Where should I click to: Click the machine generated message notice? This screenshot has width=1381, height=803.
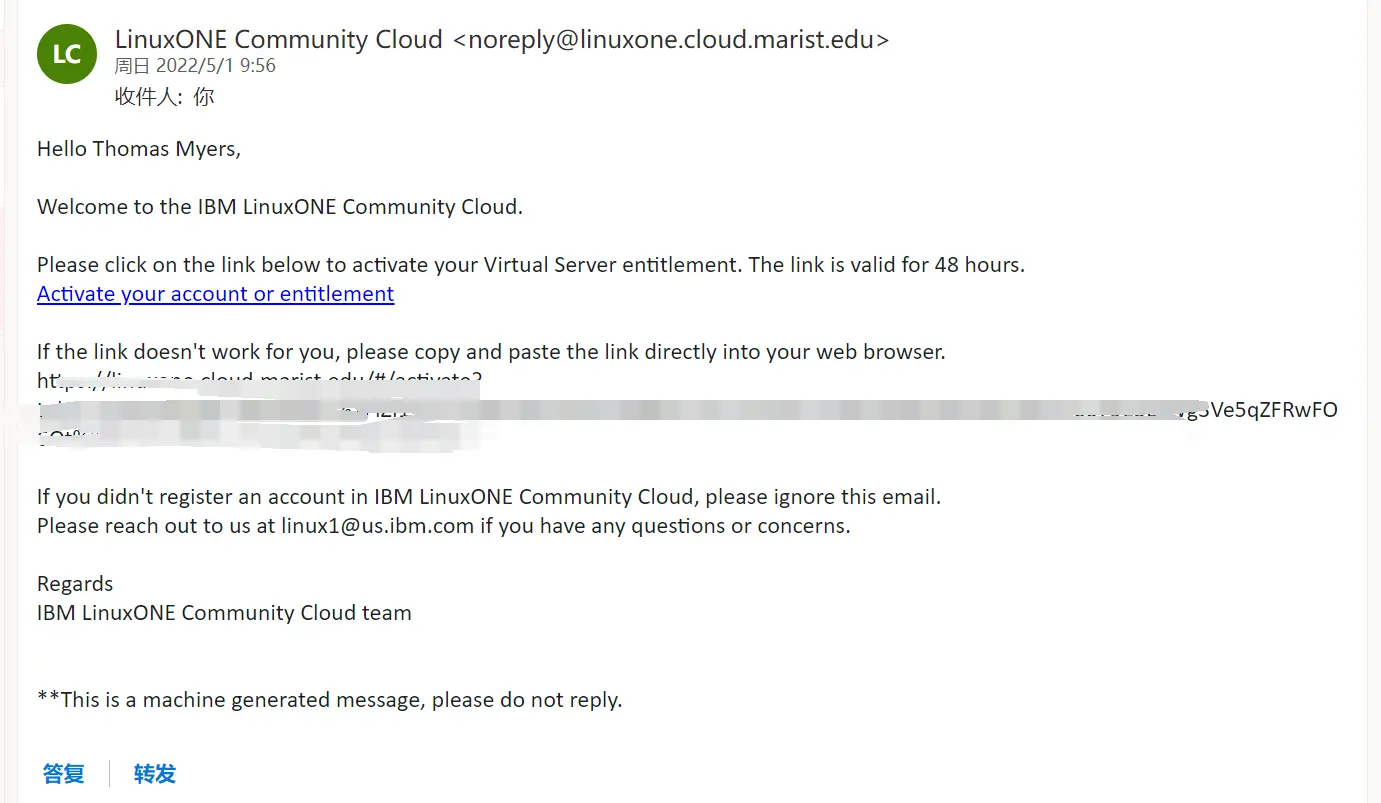pyautogui.click(x=330, y=700)
